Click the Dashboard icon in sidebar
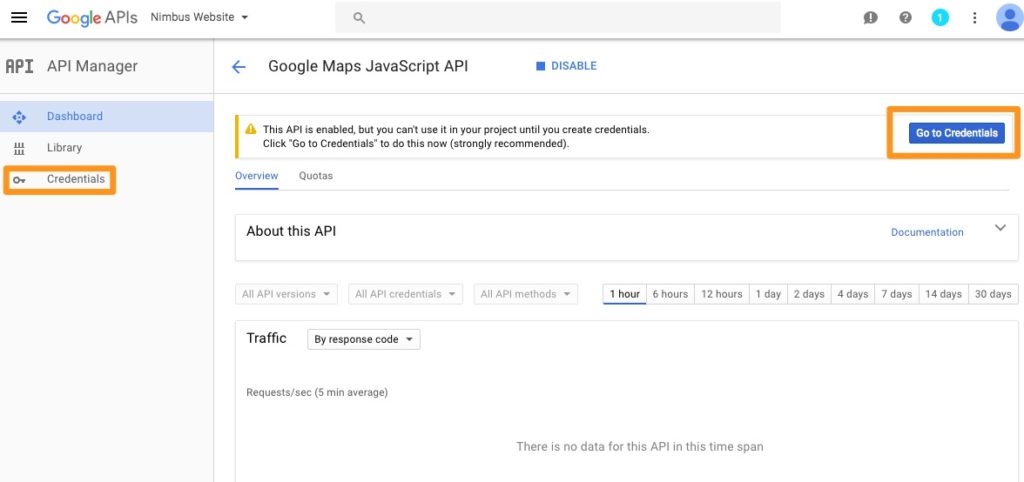 pyautogui.click(x=19, y=117)
